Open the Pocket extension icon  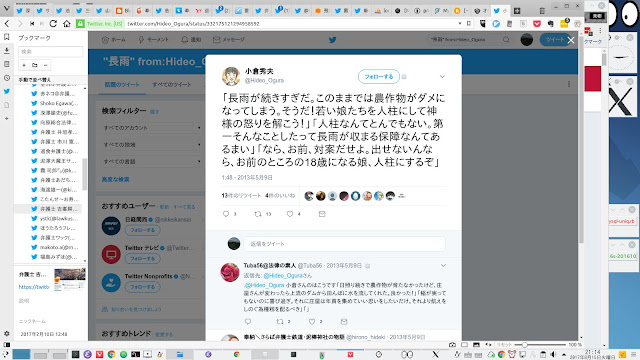coord(537,24)
